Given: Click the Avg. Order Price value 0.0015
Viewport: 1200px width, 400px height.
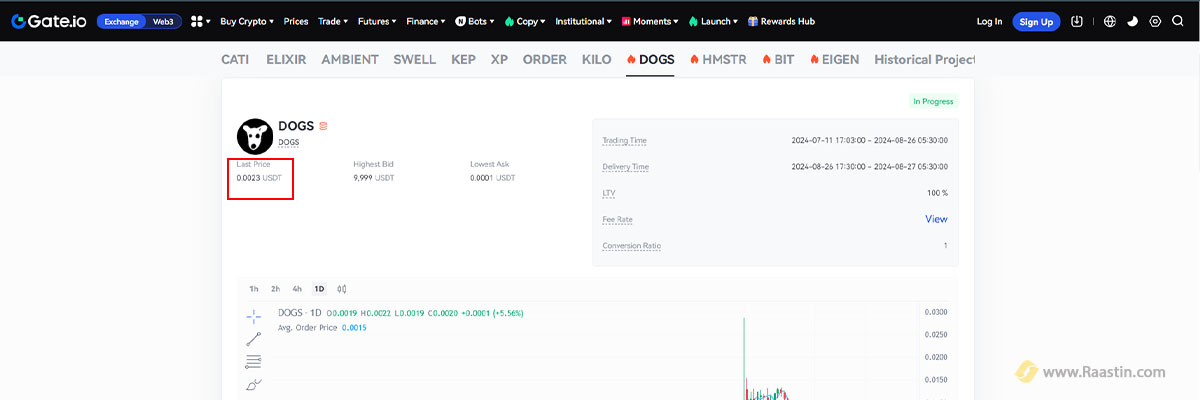Looking at the screenshot, I should (354, 328).
